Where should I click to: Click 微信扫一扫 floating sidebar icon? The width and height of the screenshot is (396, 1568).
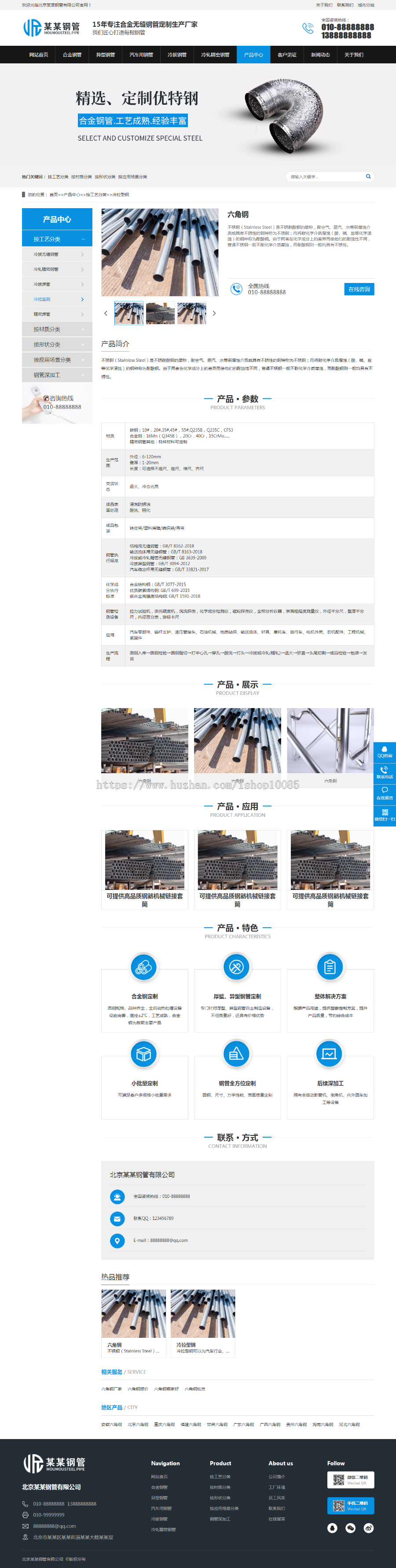[385, 815]
